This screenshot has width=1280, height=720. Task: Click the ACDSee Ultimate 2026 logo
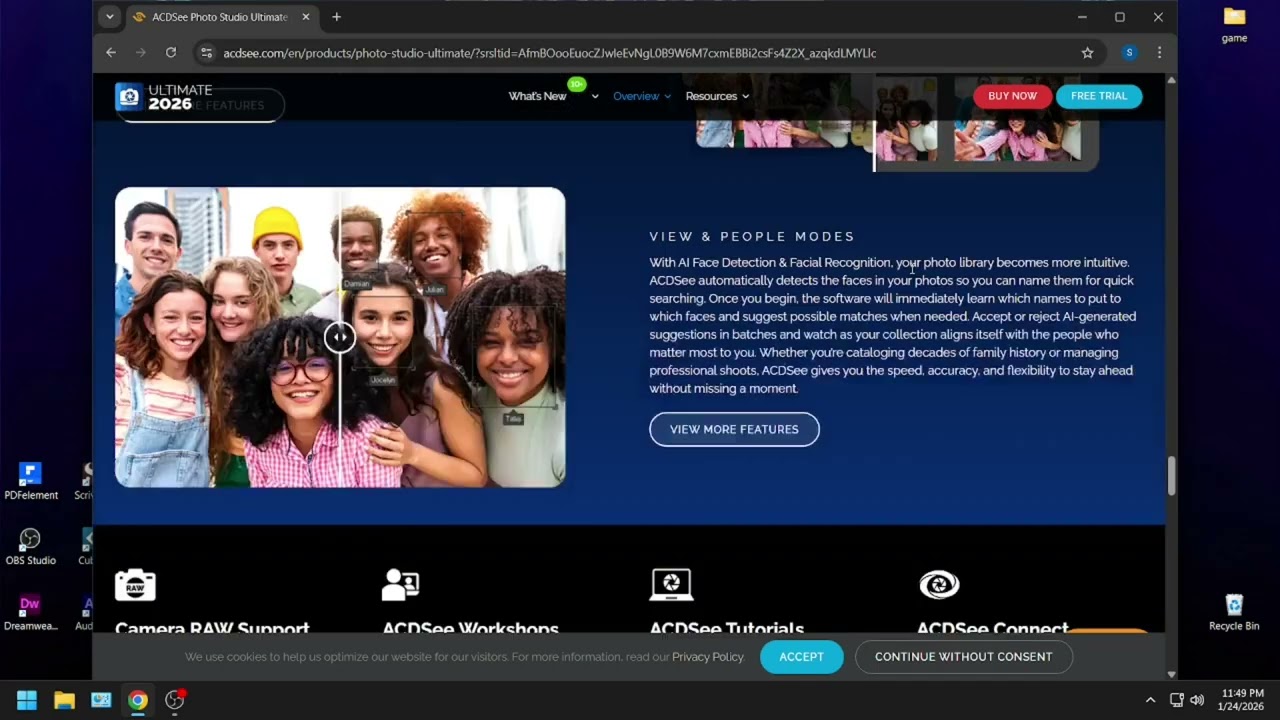[x=164, y=96]
